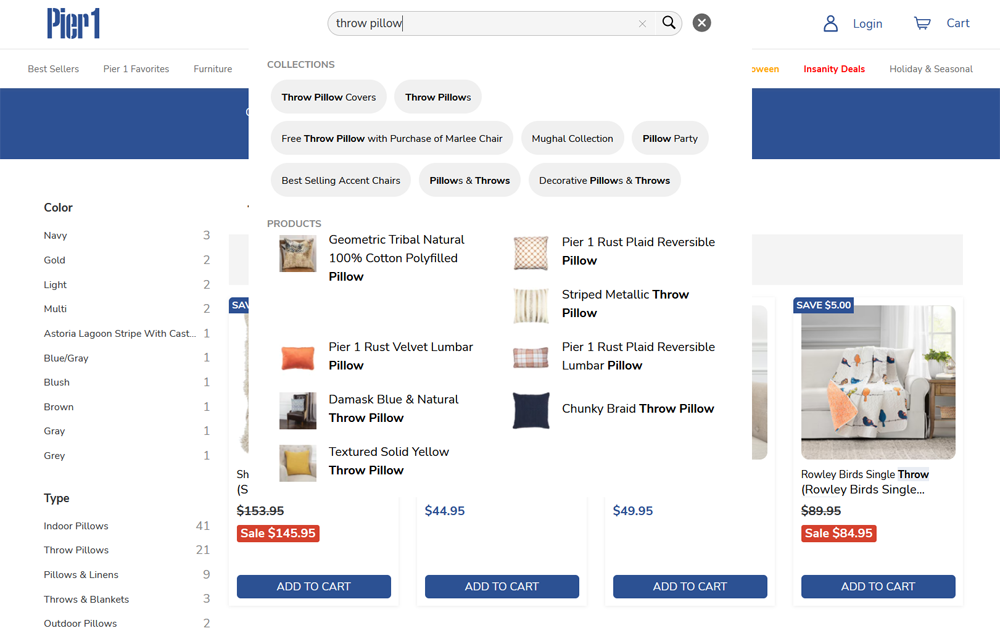Clear the search field with the X
The image size is (1000, 636).
[642, 24]
